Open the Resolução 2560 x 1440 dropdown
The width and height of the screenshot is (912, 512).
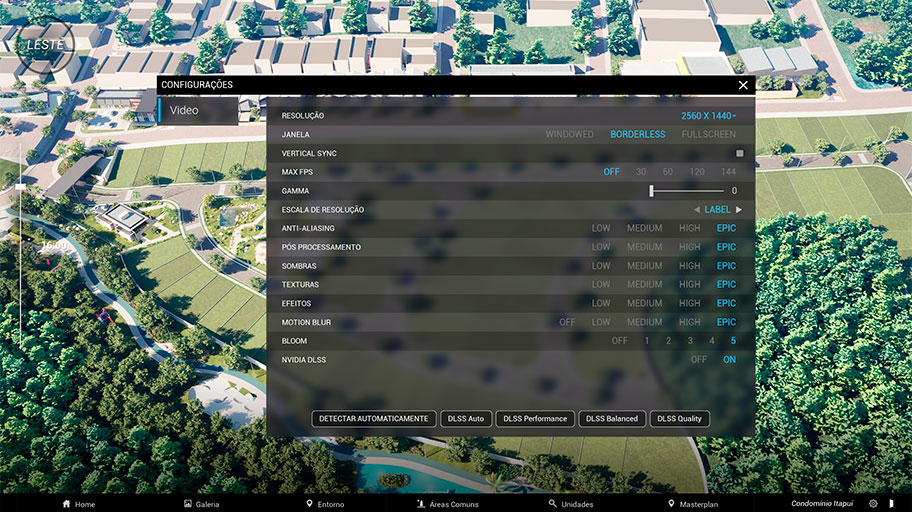[x=708, y=116]
